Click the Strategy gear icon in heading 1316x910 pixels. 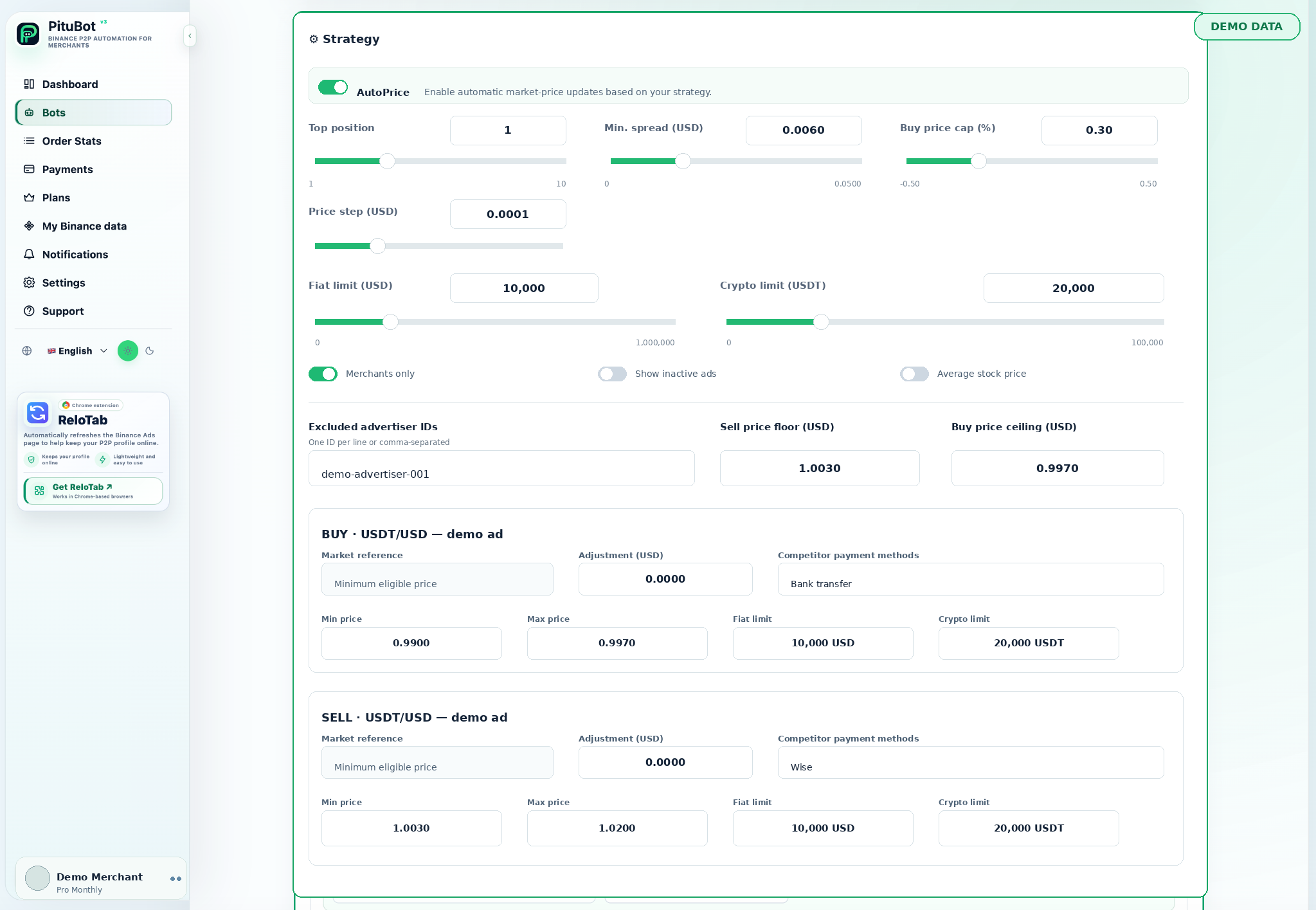click(x=314, y=39)
